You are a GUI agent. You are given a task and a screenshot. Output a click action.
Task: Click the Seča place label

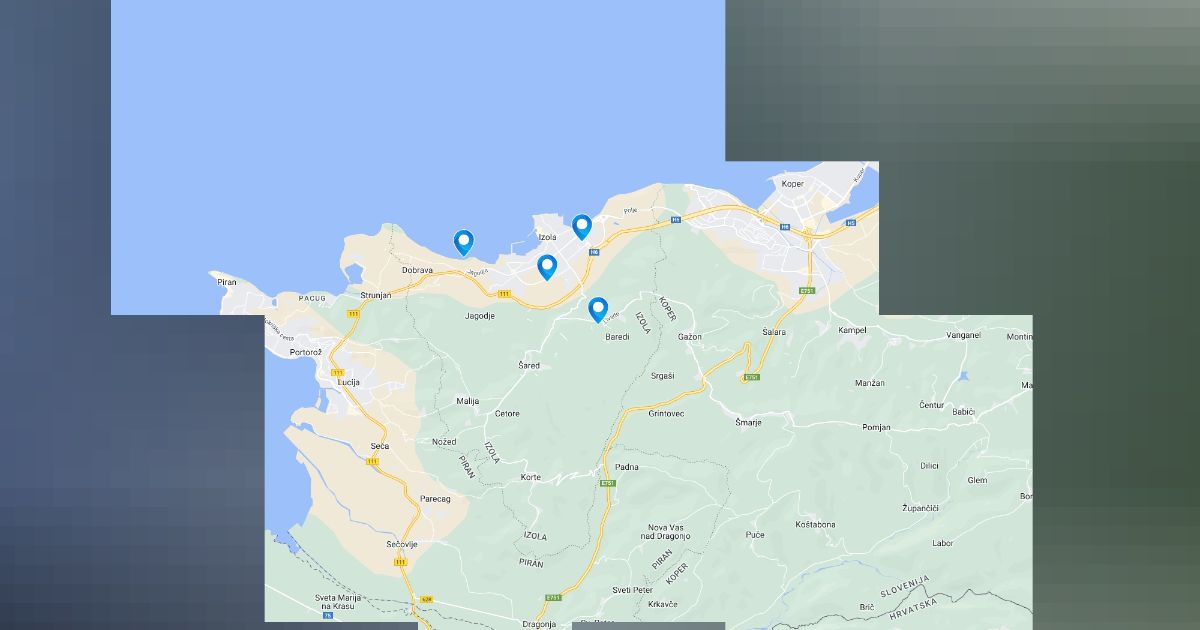click(379, 446)
